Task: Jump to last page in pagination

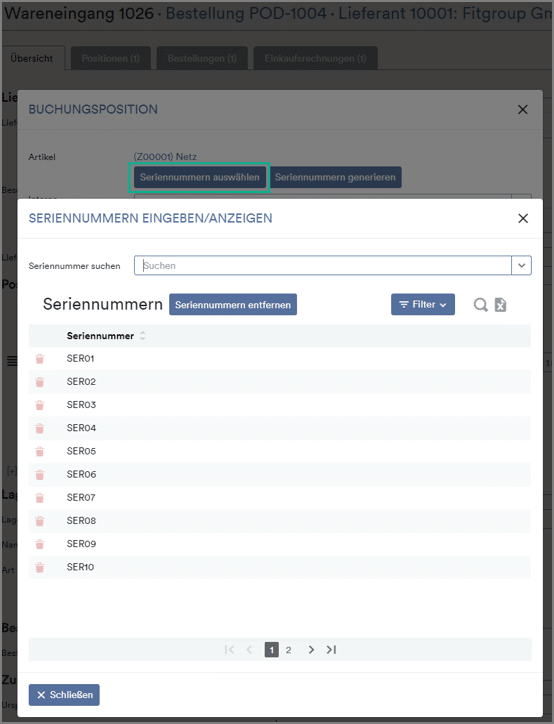Action: click(x=331, y=650)
